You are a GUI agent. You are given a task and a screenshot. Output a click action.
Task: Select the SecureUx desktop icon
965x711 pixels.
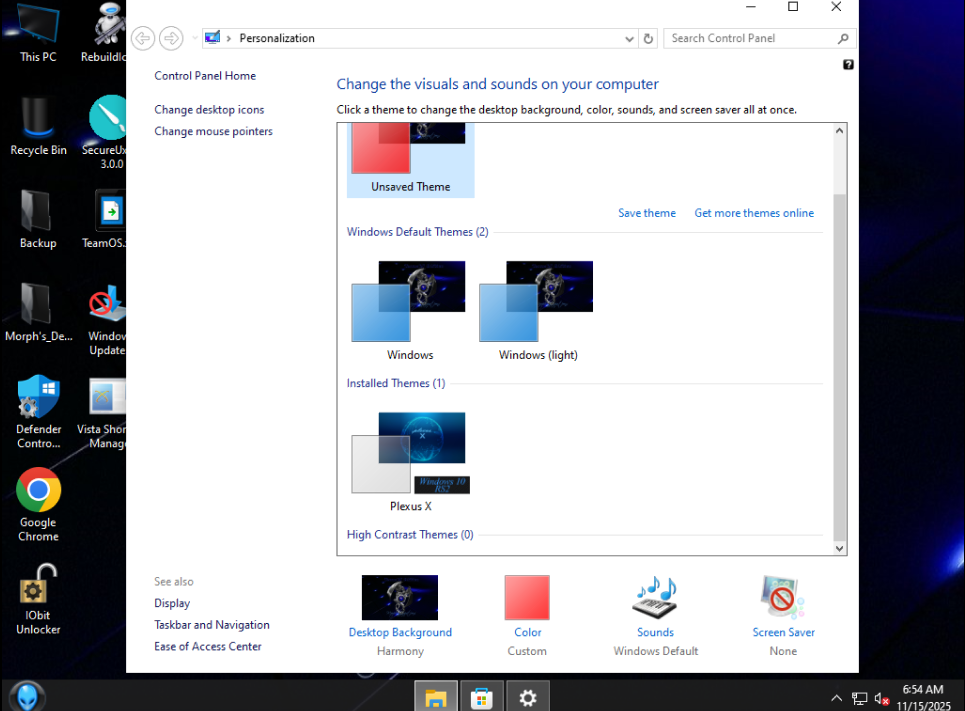click(x=106, y=132)
